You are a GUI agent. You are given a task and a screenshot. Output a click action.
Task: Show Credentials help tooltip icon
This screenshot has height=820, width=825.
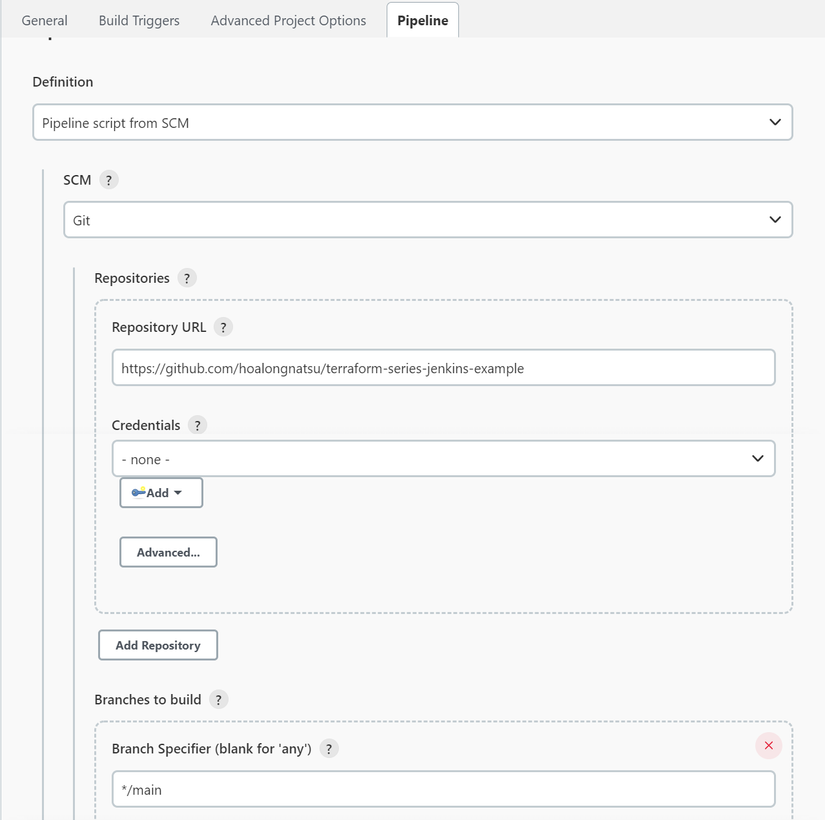point(197,425)
